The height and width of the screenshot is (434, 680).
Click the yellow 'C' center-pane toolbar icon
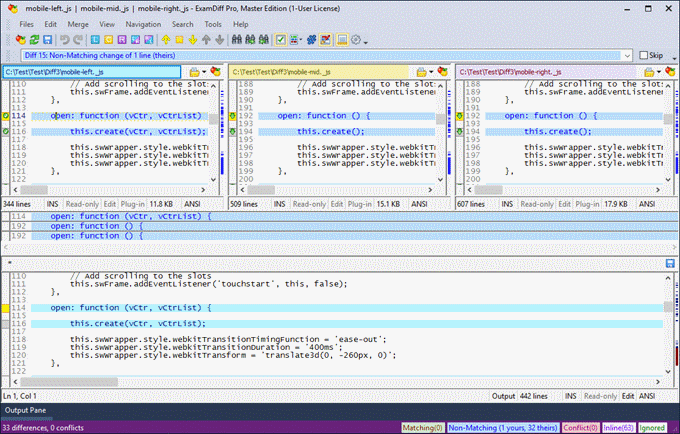point(108,40)
